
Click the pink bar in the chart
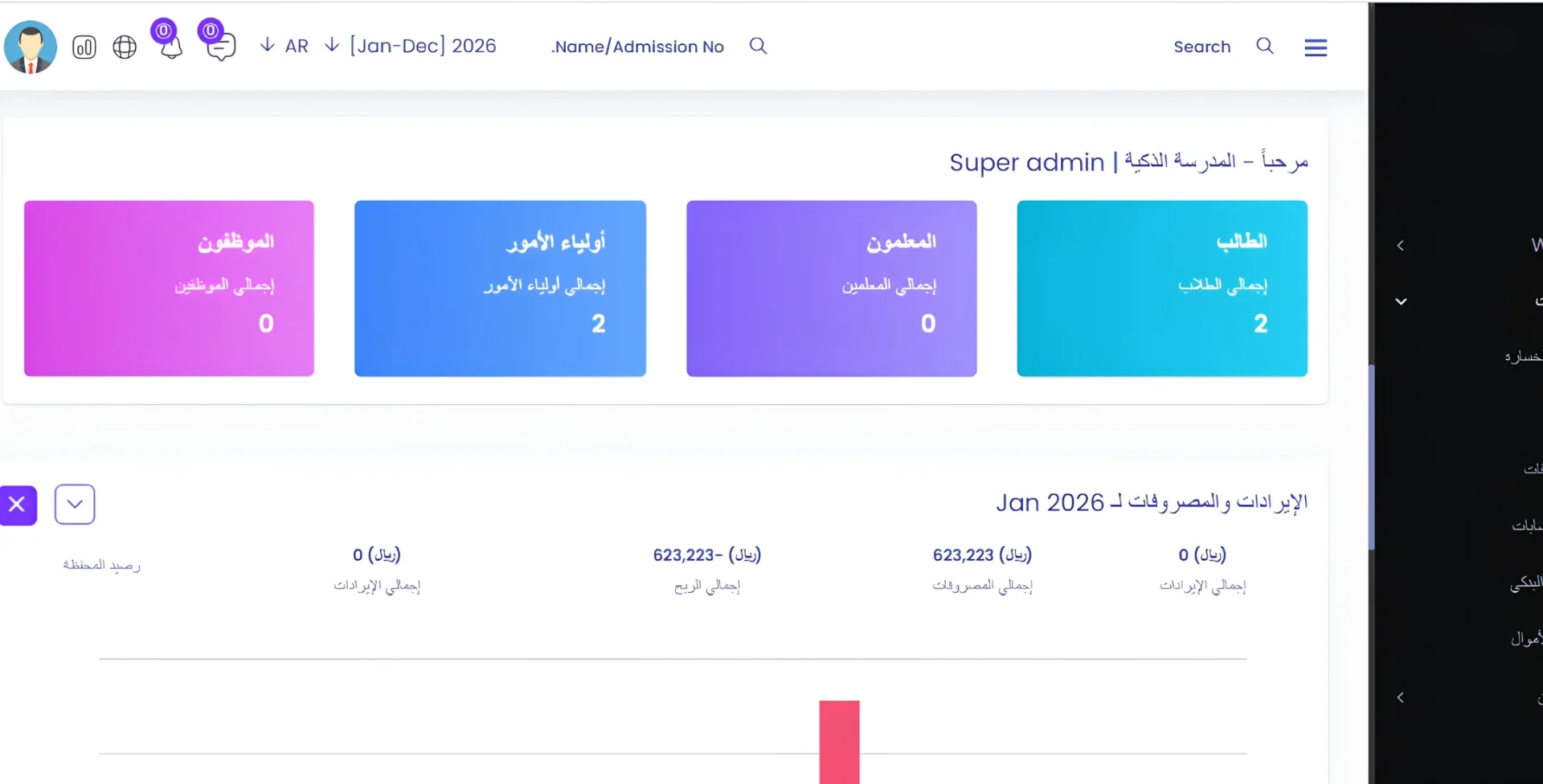(x=839, y=741)
